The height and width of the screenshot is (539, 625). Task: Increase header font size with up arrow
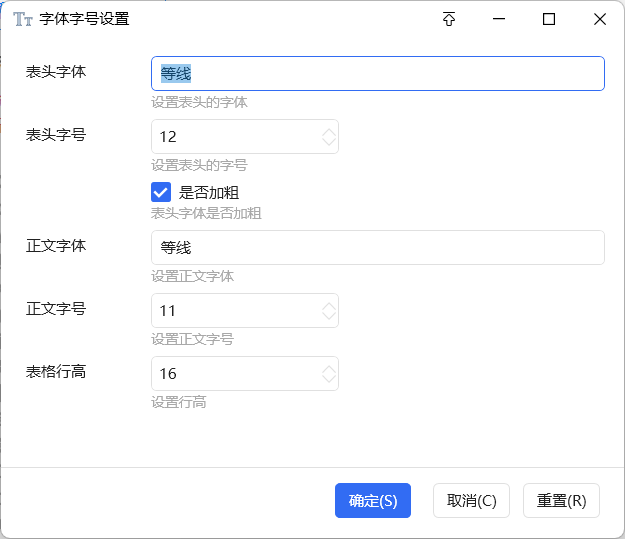tap(328, 132)
